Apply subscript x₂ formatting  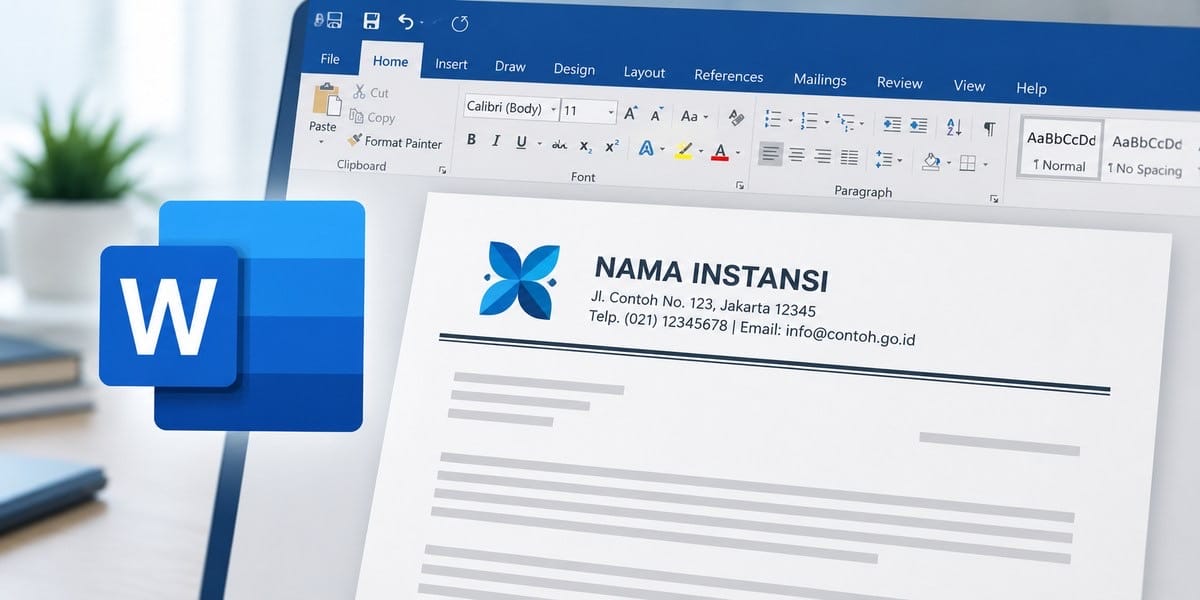tap(586, 146)
